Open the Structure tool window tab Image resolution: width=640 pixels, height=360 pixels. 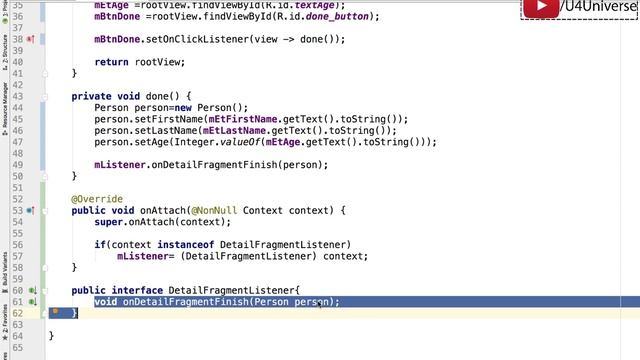click(4, 52)
